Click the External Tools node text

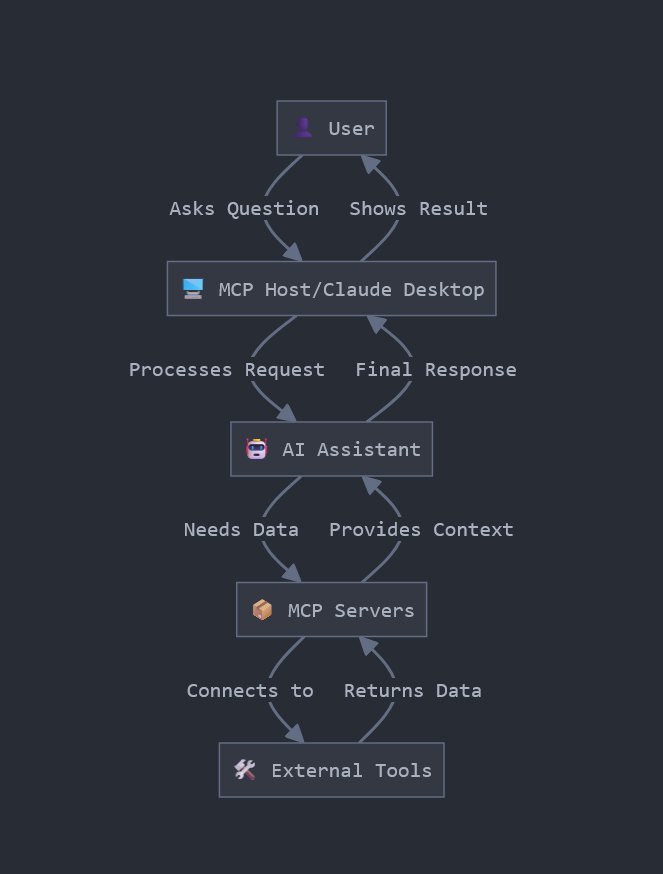(x=351, y=770)
